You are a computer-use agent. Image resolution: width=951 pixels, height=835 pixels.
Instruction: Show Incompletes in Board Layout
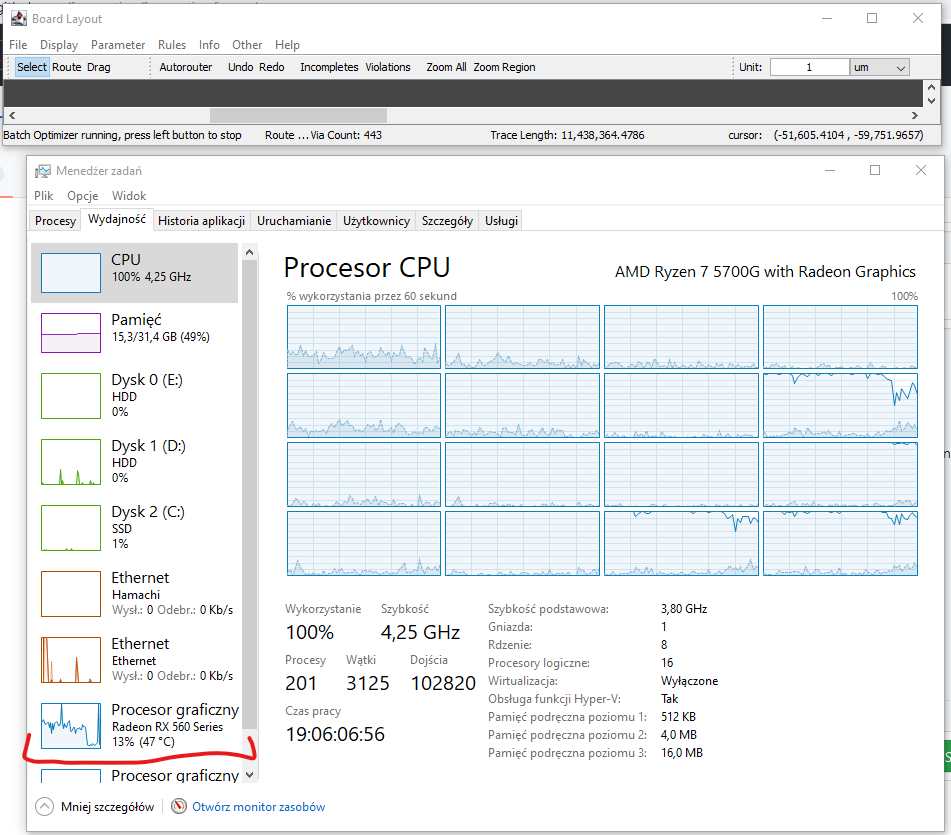click(329, 67)
